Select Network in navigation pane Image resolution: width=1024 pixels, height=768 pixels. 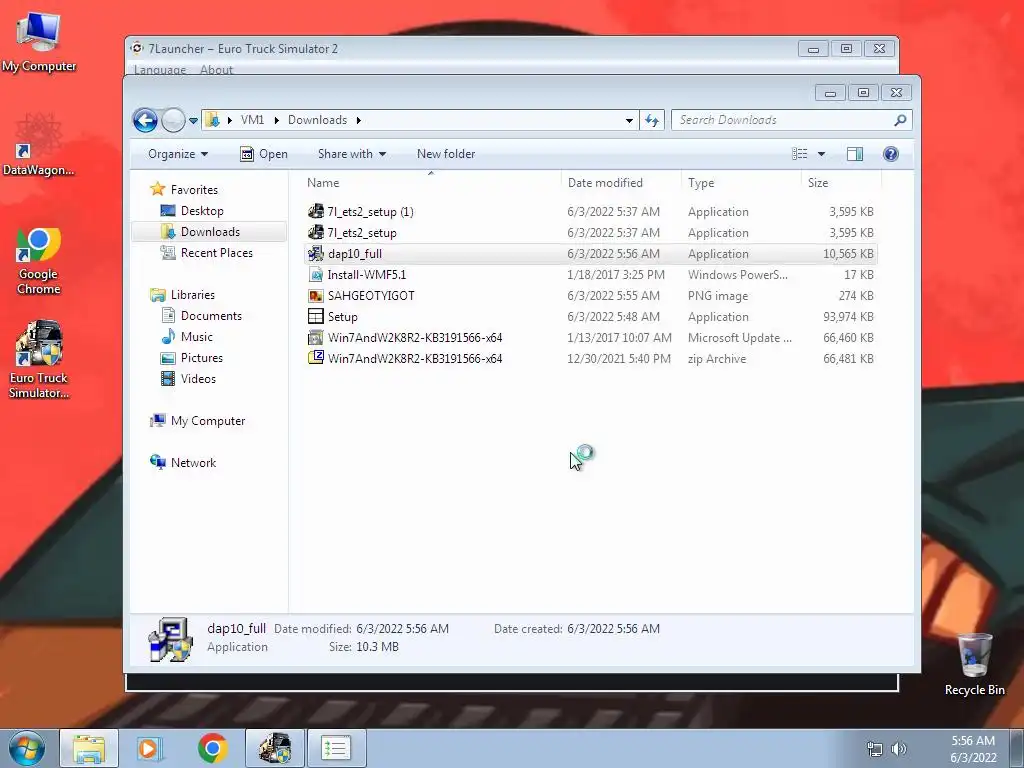(x=183, y=462)
